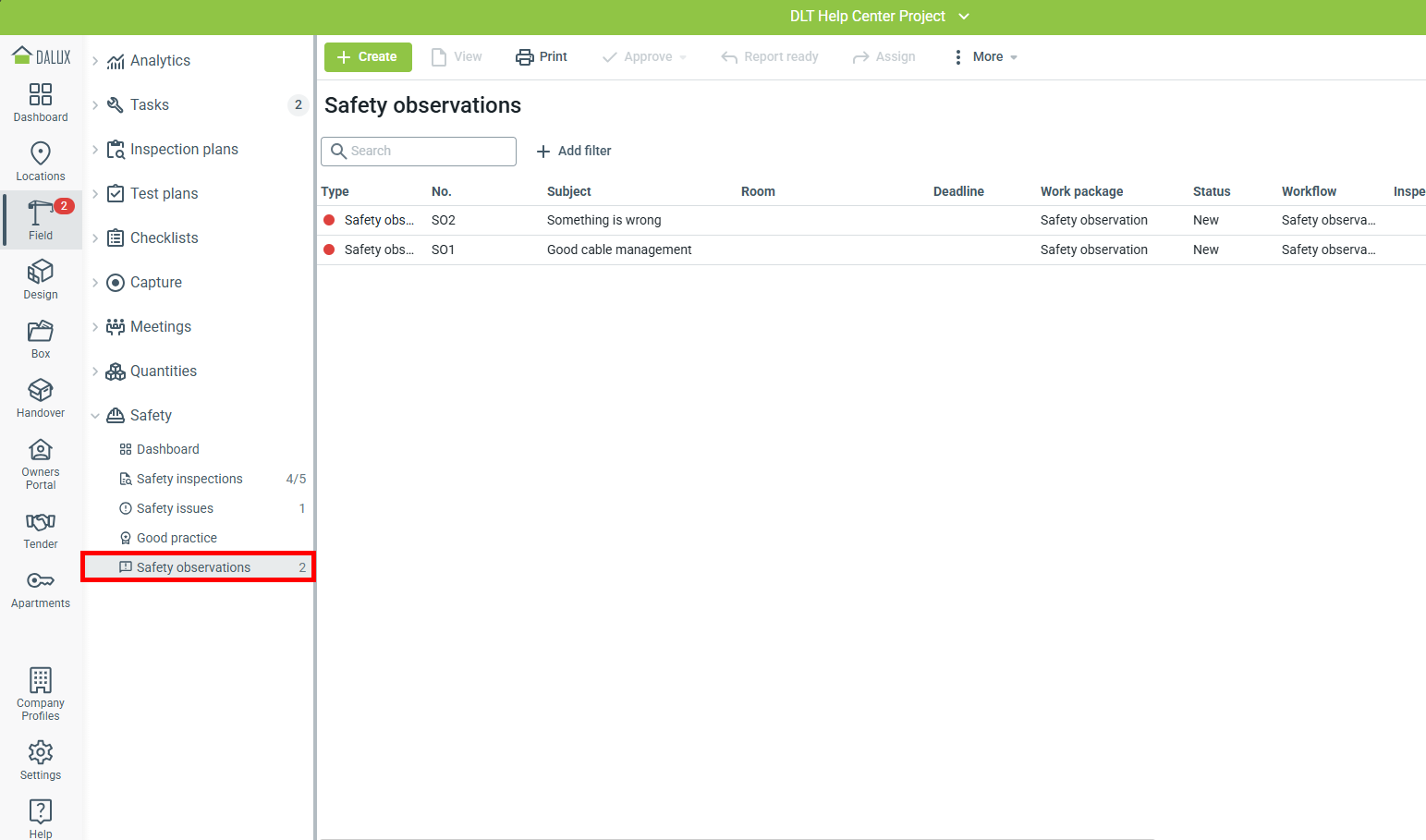Screen dimensions: 1426x840
Task: Select Safety inspections in sidebar
Action: (x=189, y=479)
